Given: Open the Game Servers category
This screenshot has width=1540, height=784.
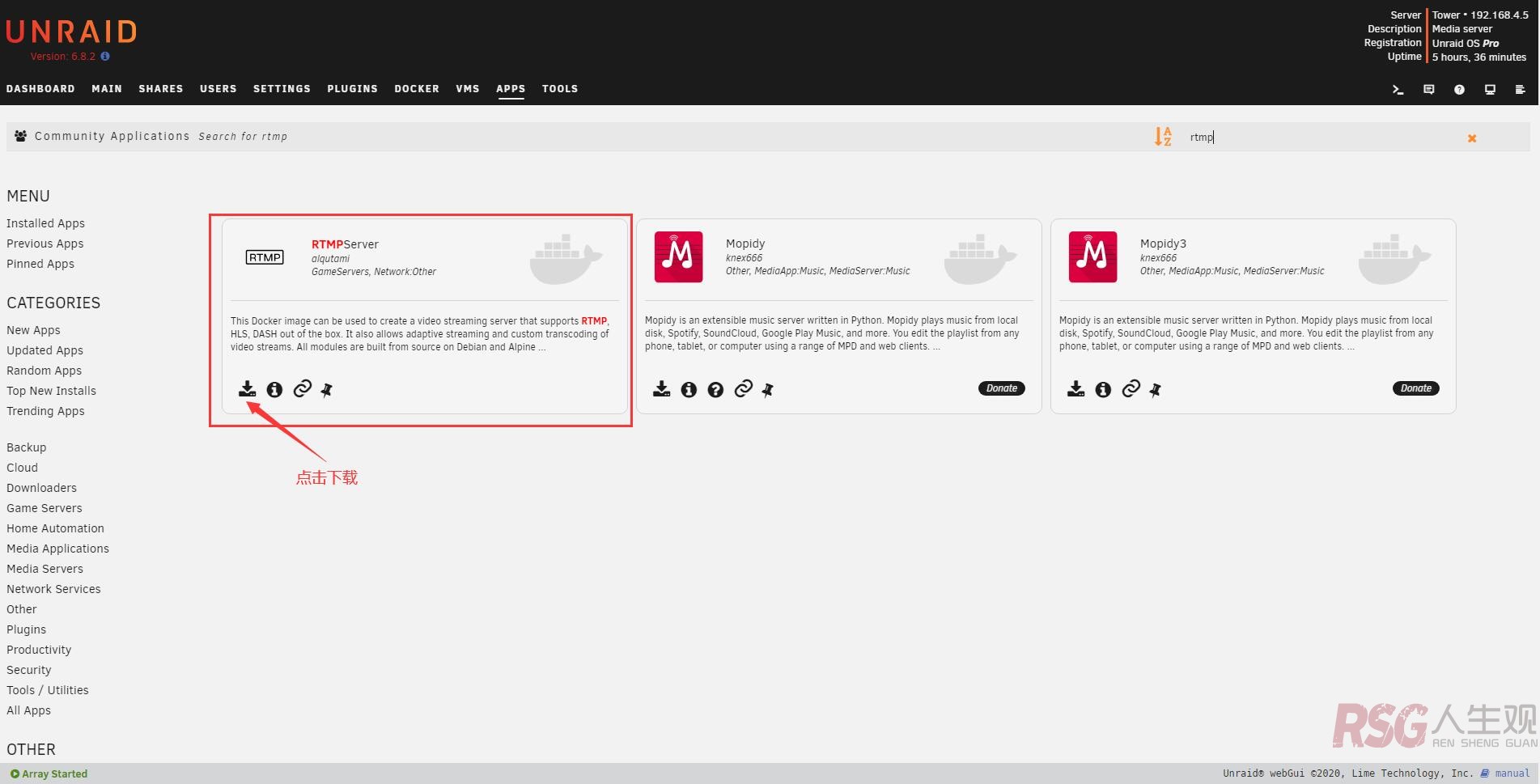Looking at the screenshot, I should click(x=45, y=508).
